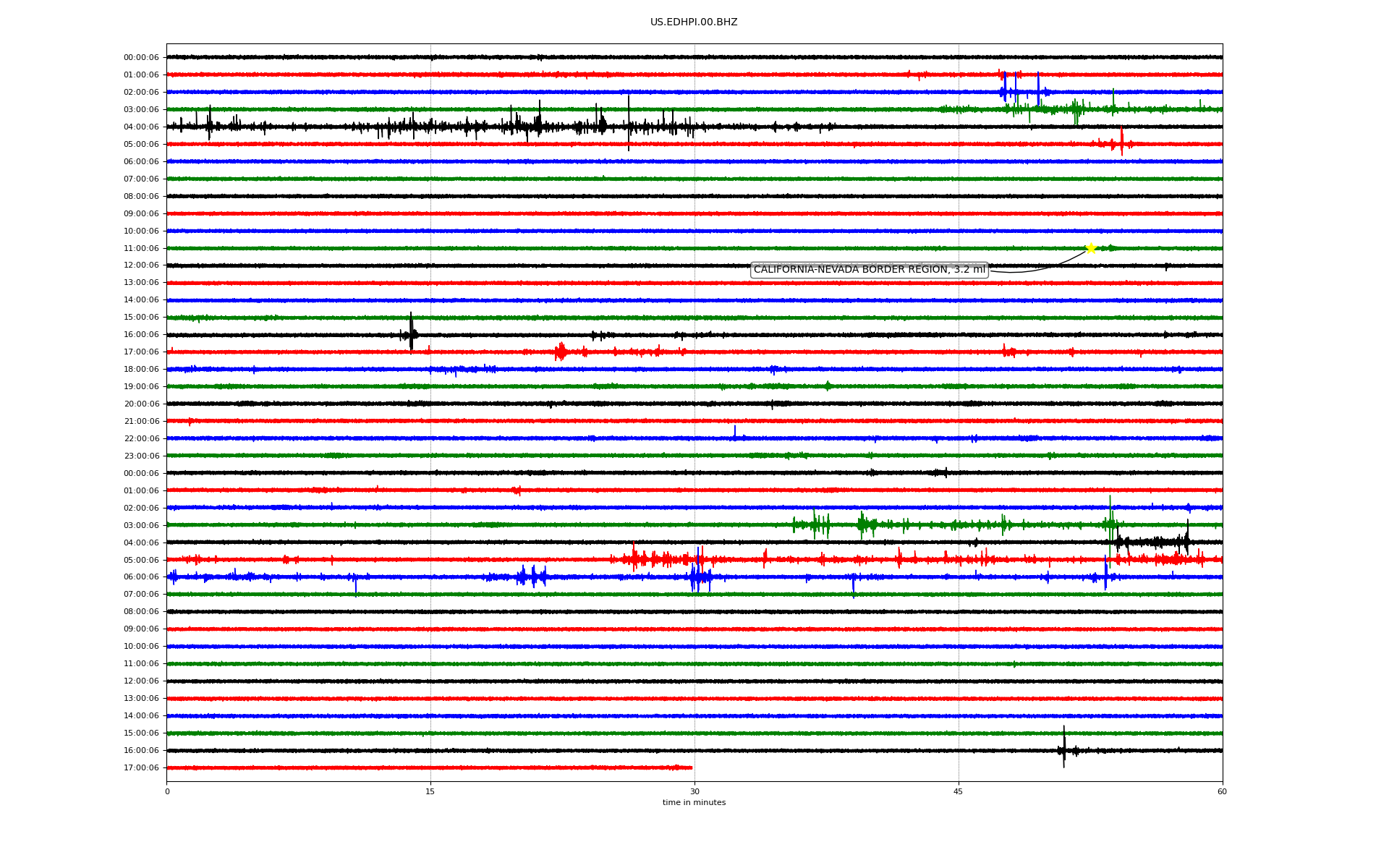This screenshot has width=1389, height=868.
Task: Click the 'time in minutes' axis label
Action: (x=694, y=803)
